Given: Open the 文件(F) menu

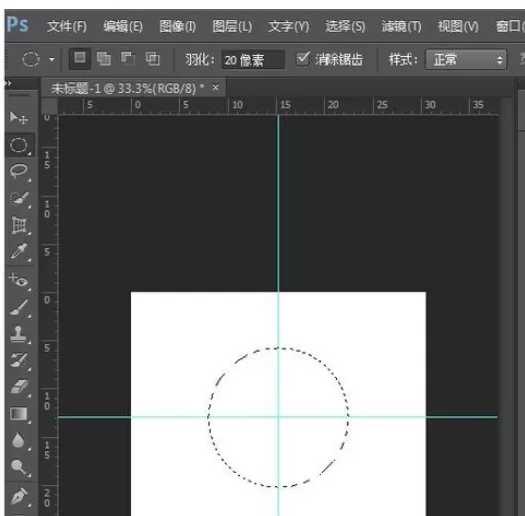Looking at the screenshot, I should coord(66,26).
